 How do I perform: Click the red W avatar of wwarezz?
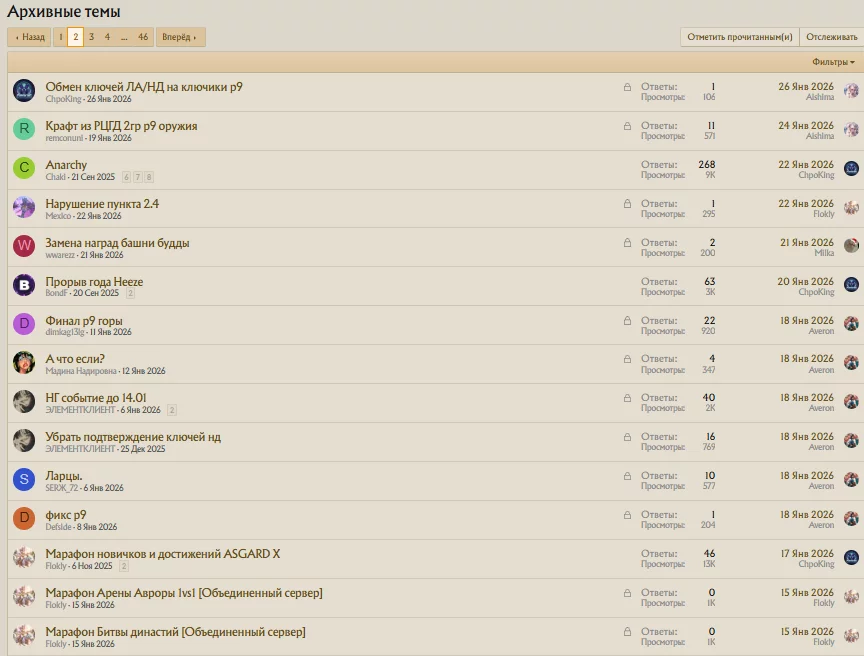pos(24,247)
